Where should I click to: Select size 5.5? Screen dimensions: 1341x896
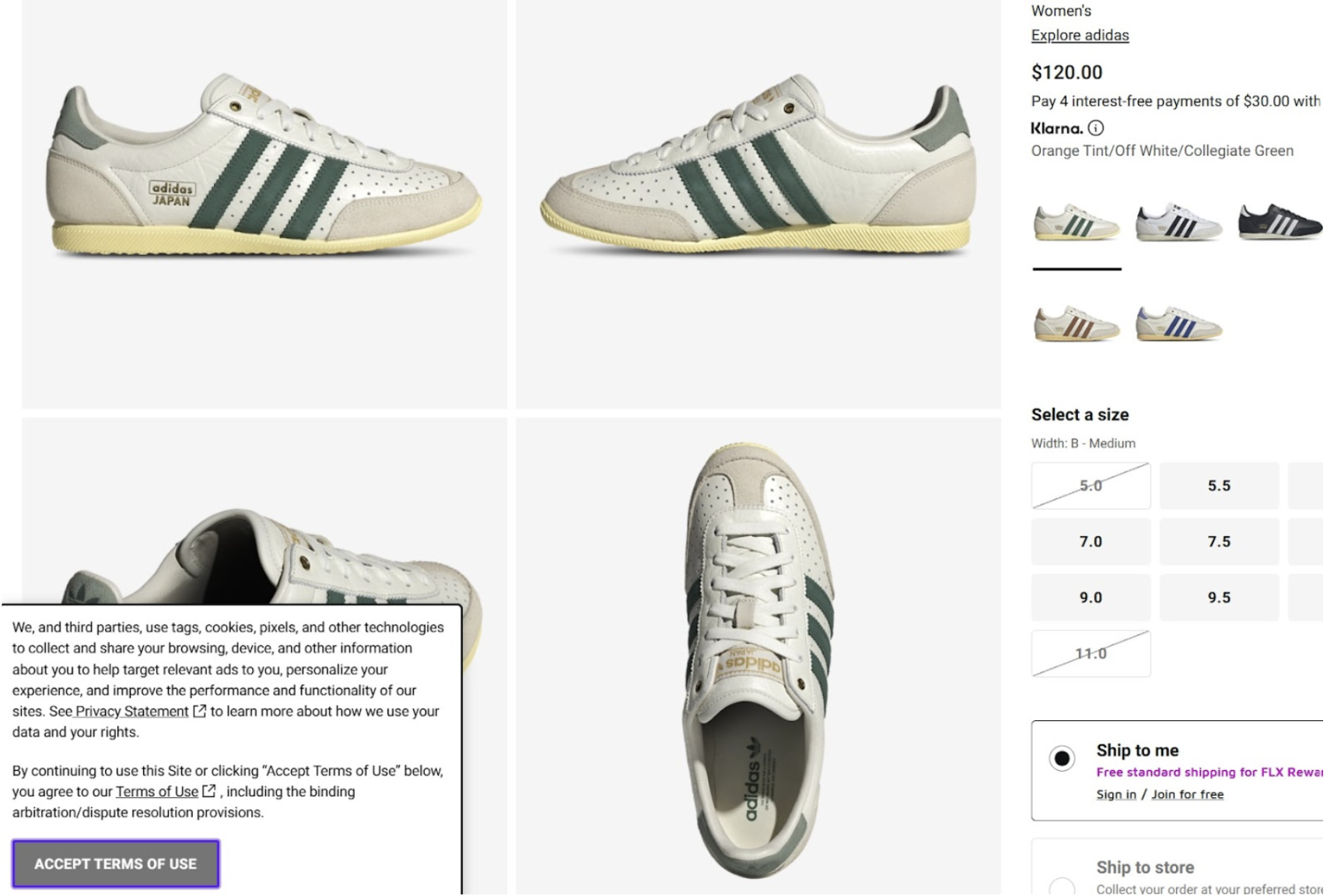point(1218,486)
